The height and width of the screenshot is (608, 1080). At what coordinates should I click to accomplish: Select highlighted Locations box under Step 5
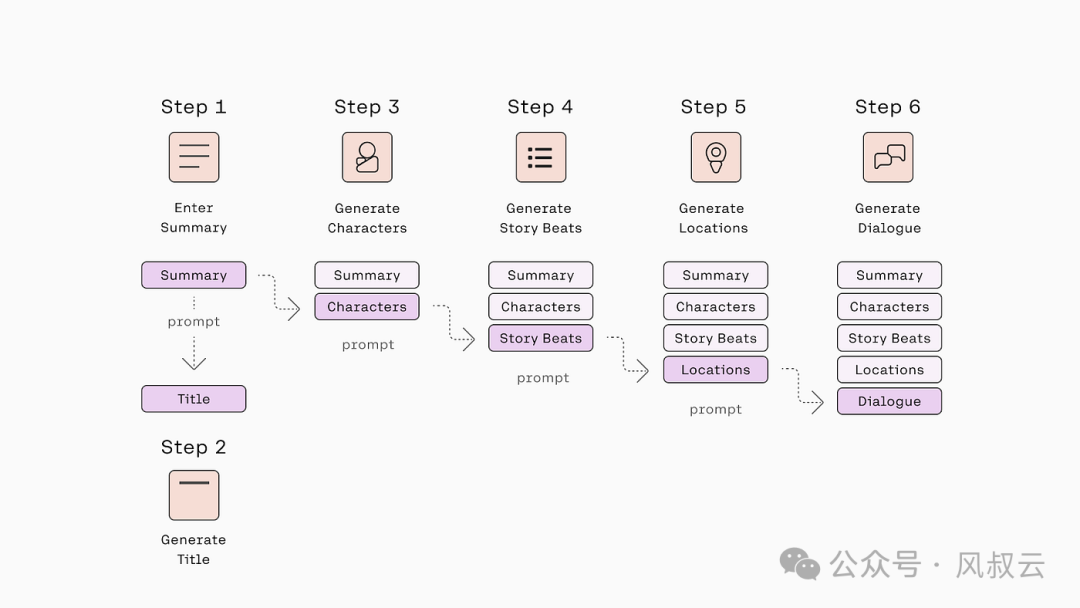715,370
